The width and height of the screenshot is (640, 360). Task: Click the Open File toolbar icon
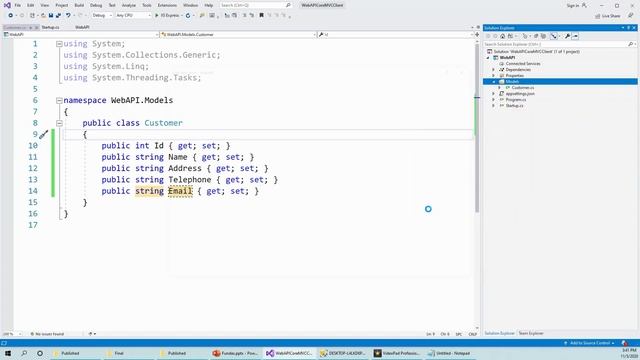point(43,16)
